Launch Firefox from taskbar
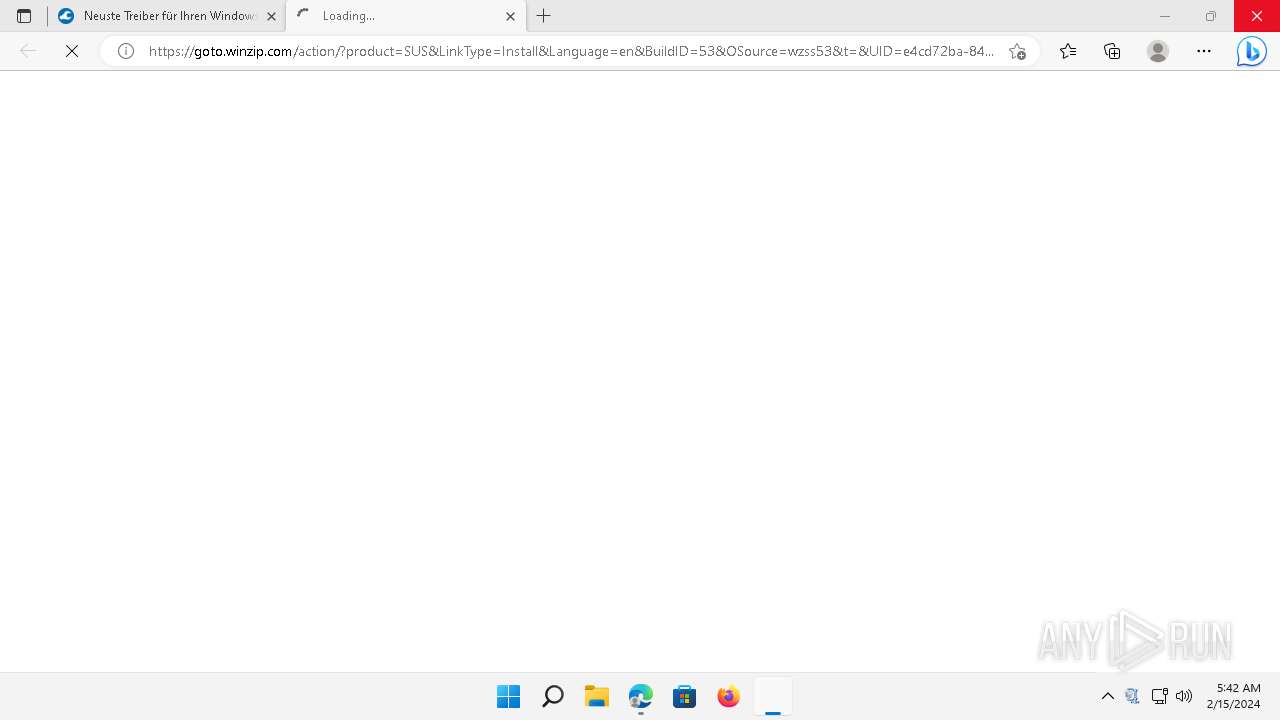The width and height of the screenshot is (1280, 720). [x=729, y=696]
